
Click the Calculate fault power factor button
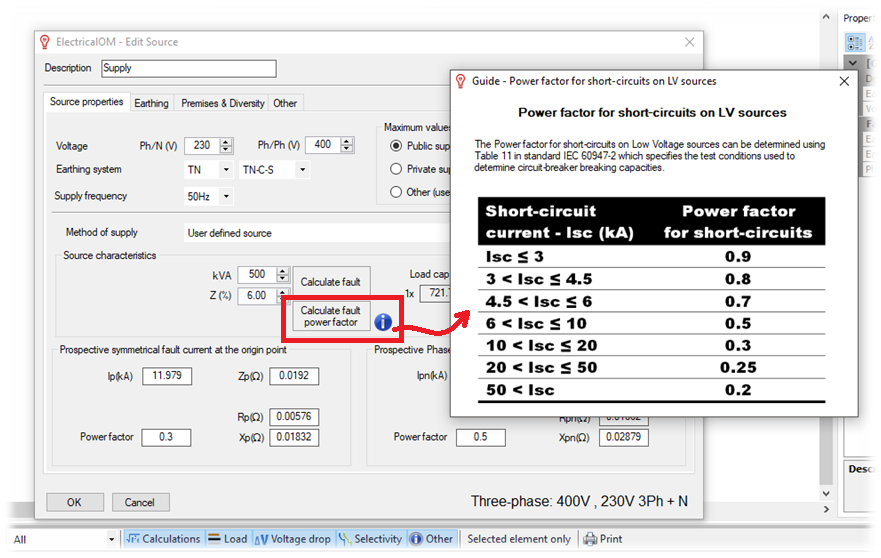330,316
